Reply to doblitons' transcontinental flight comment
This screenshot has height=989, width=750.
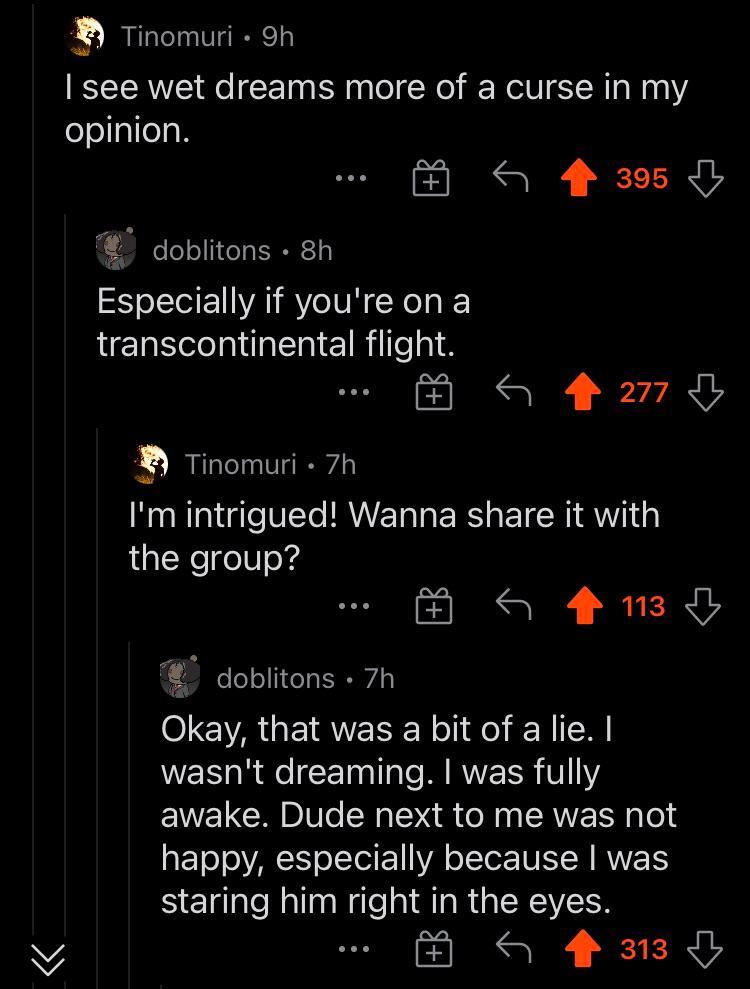coord(514,393)
